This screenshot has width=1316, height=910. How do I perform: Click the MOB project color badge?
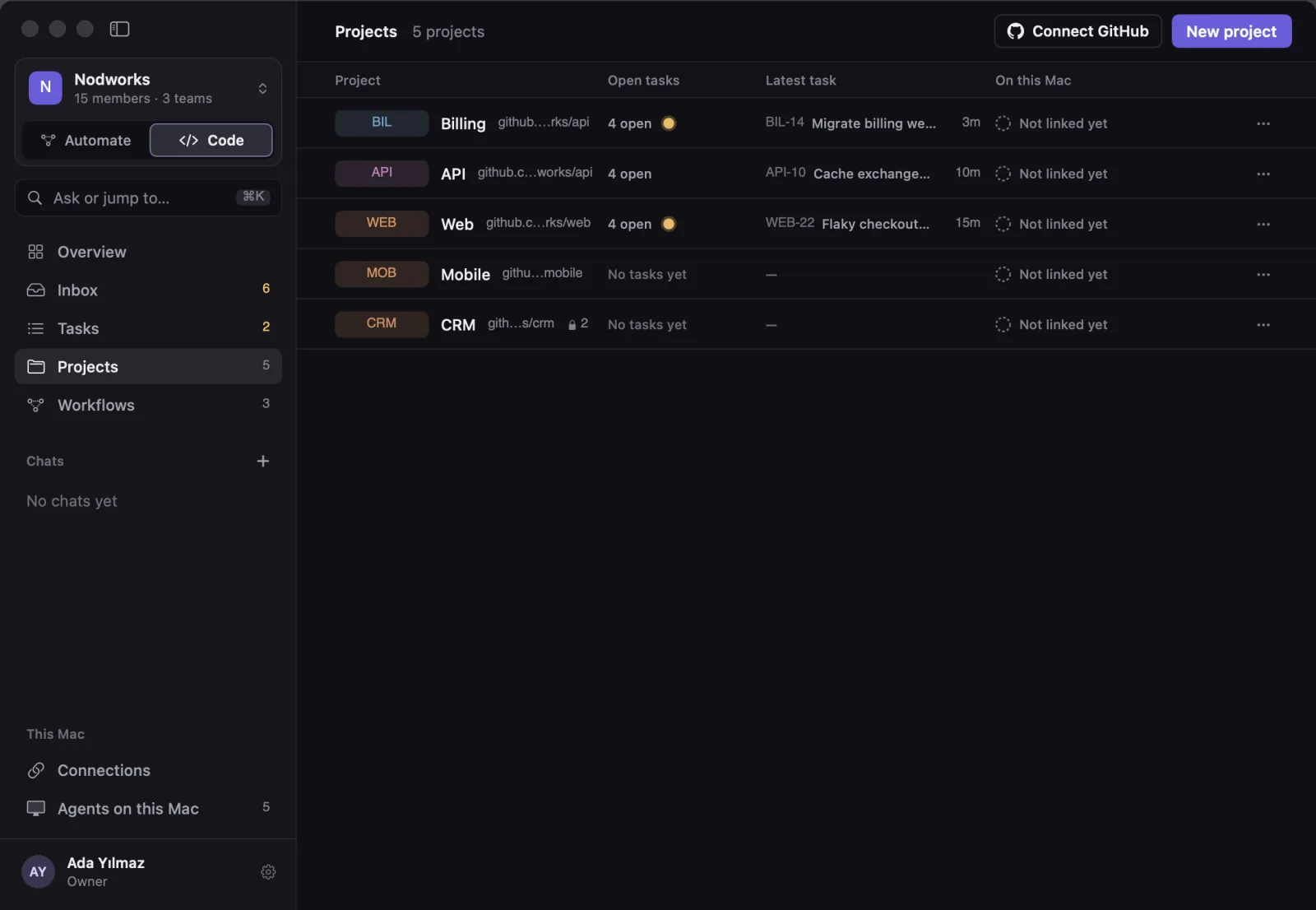click(x=382, y=273)
